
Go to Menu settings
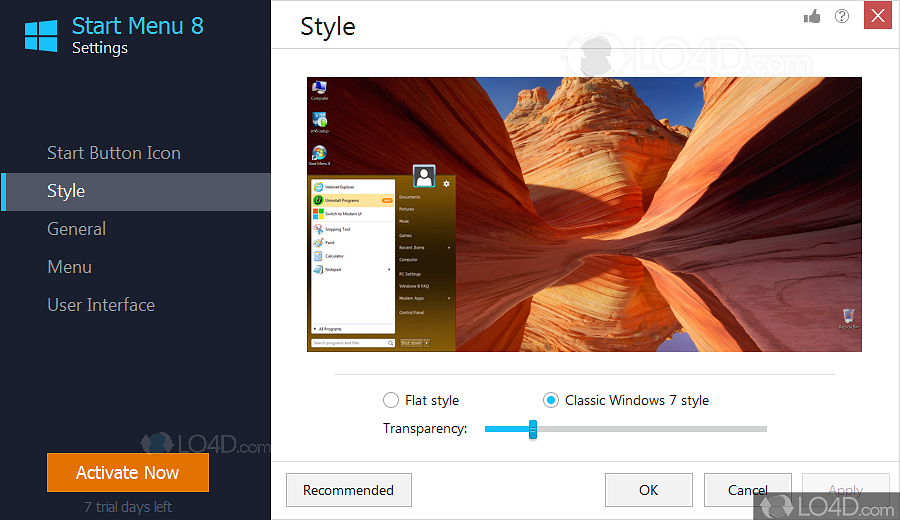click(69, 267)
